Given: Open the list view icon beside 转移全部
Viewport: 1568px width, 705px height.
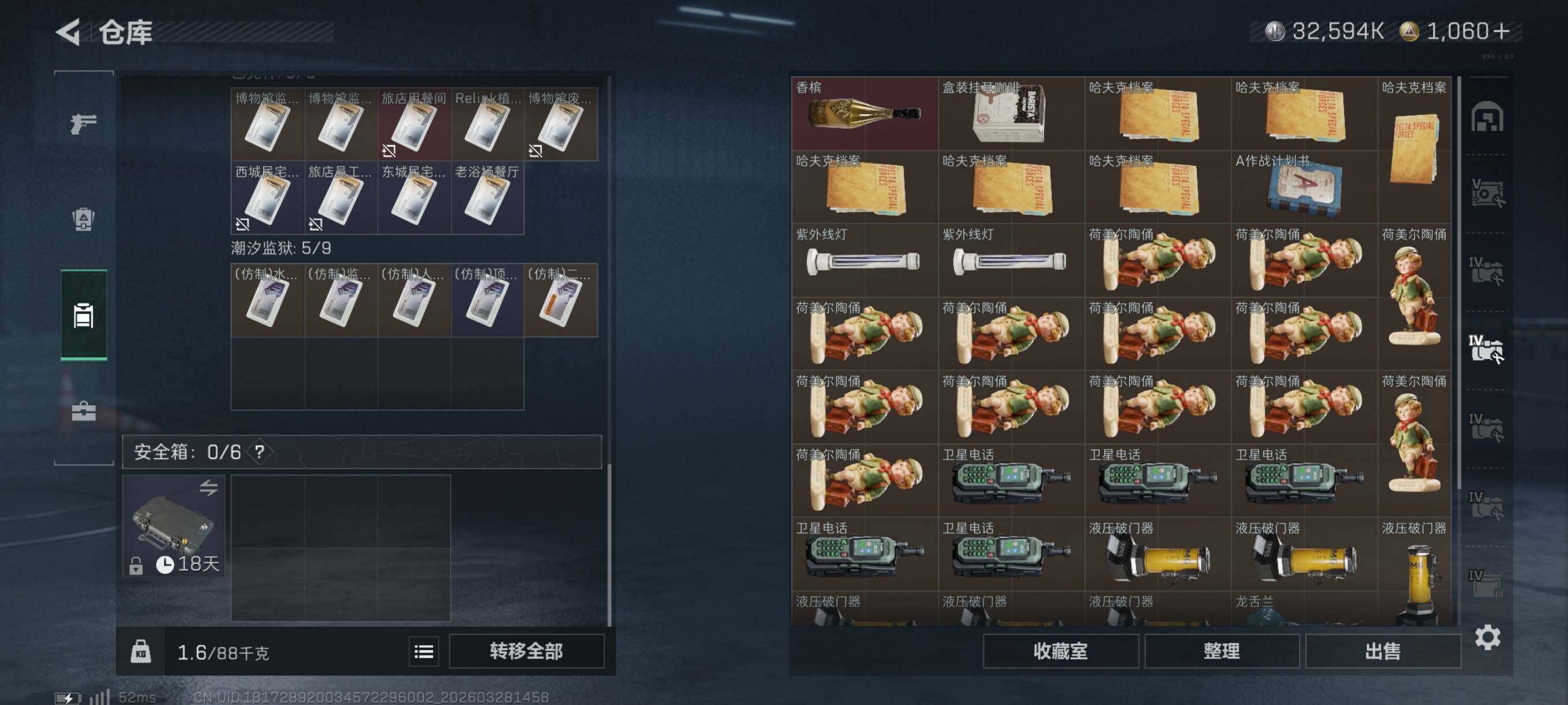Looking at the screenshot, I should (x=424, y=652).
